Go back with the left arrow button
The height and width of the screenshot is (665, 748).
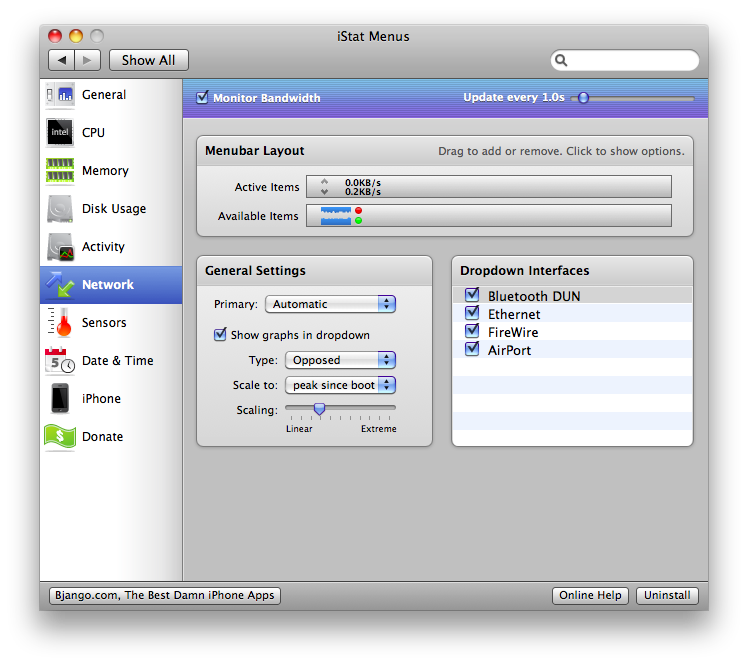click(x=62, y=60)
